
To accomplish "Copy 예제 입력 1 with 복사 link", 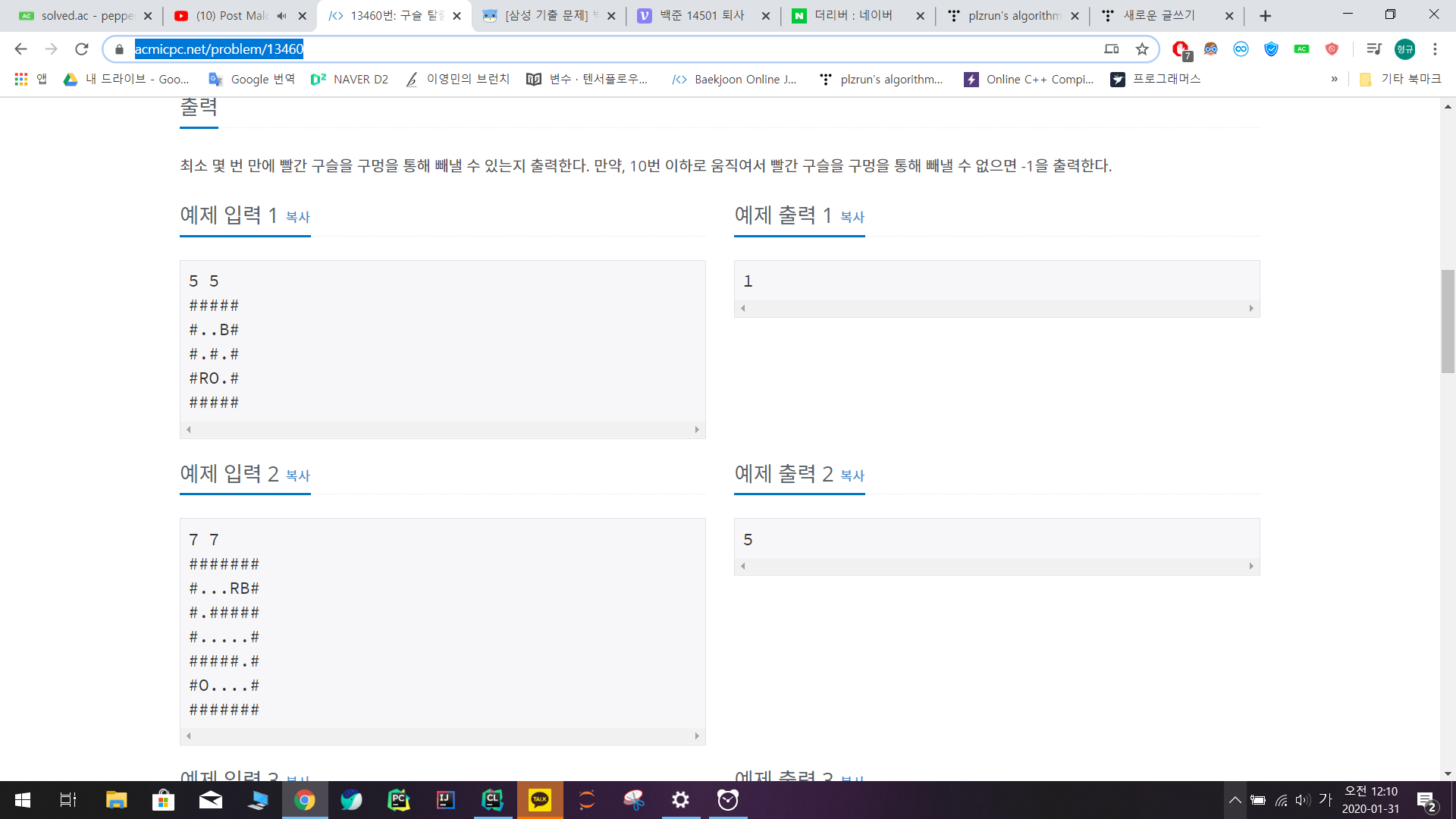I will coord(297,217).
